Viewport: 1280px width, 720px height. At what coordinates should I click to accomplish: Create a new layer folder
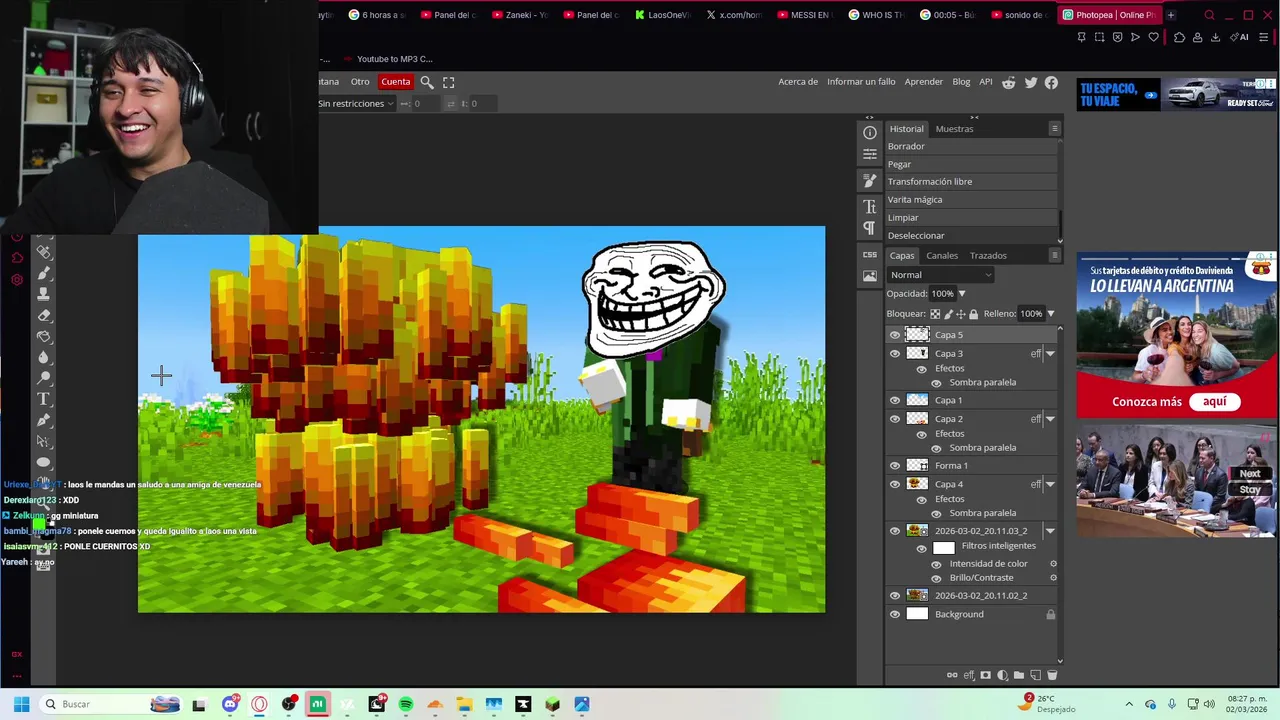point(1019,675)
